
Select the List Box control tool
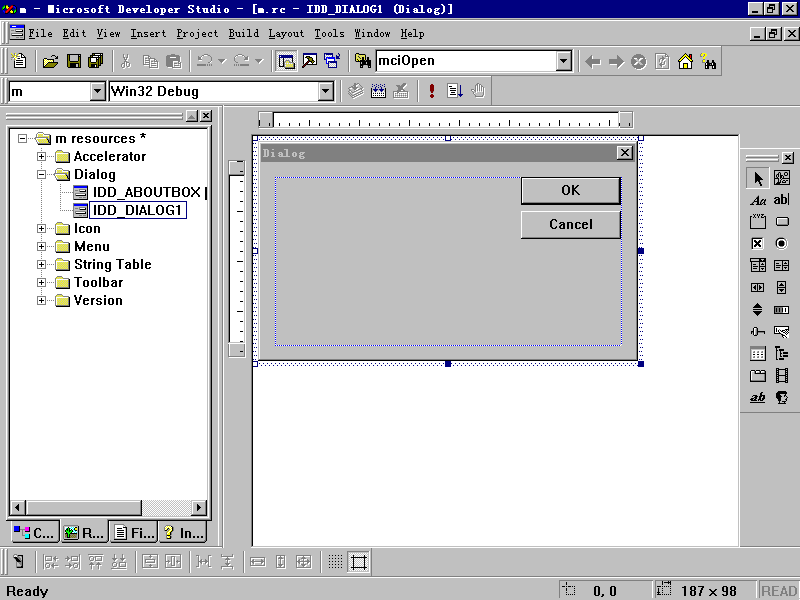coord(782,265)
